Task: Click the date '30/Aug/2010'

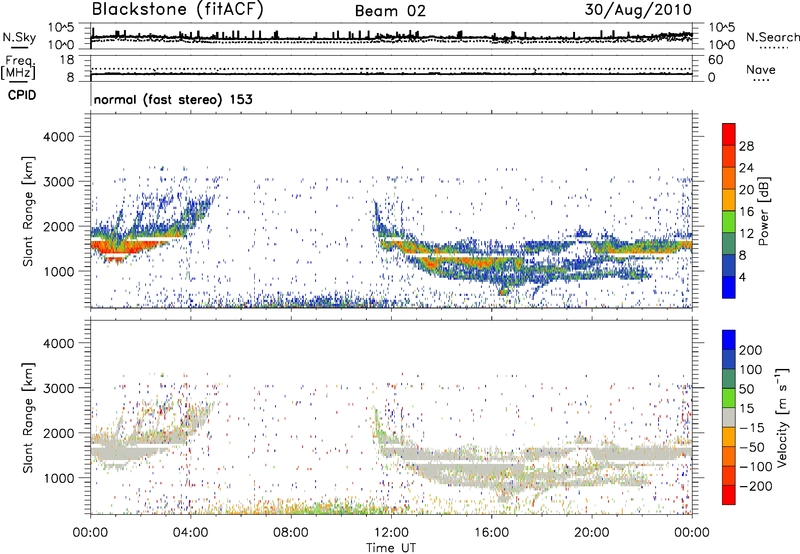Action: (638, 10)
